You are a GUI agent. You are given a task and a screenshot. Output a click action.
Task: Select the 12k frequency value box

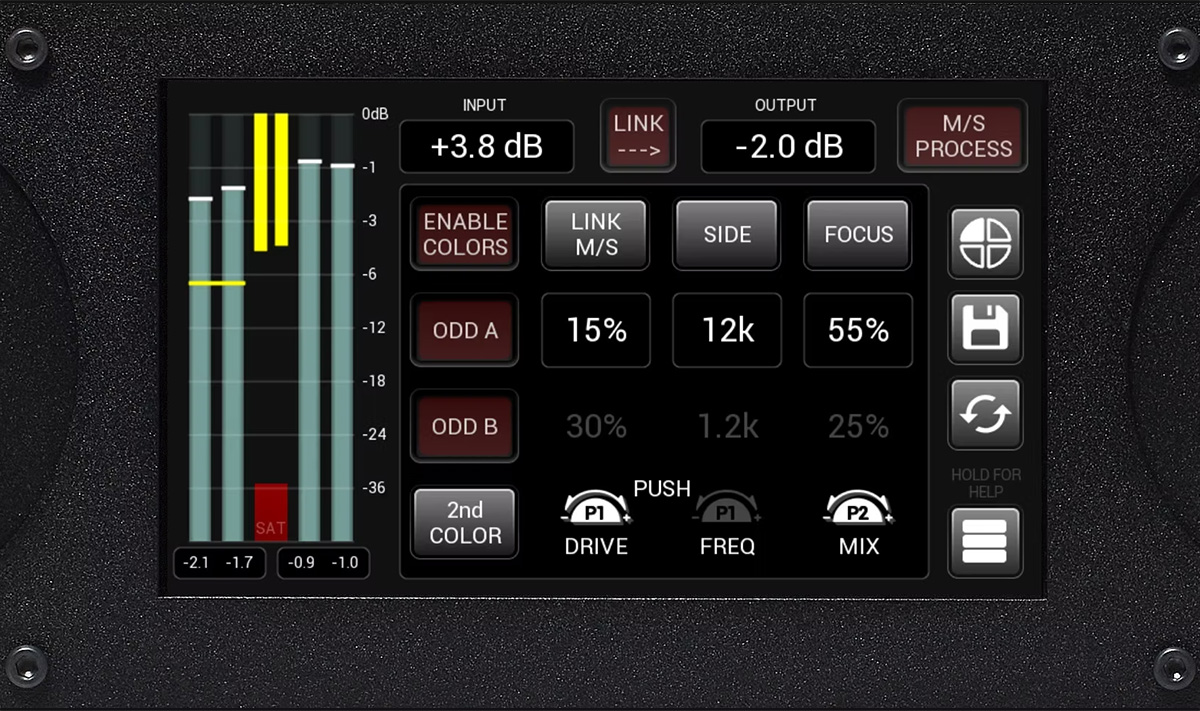(x=727, y=330)
